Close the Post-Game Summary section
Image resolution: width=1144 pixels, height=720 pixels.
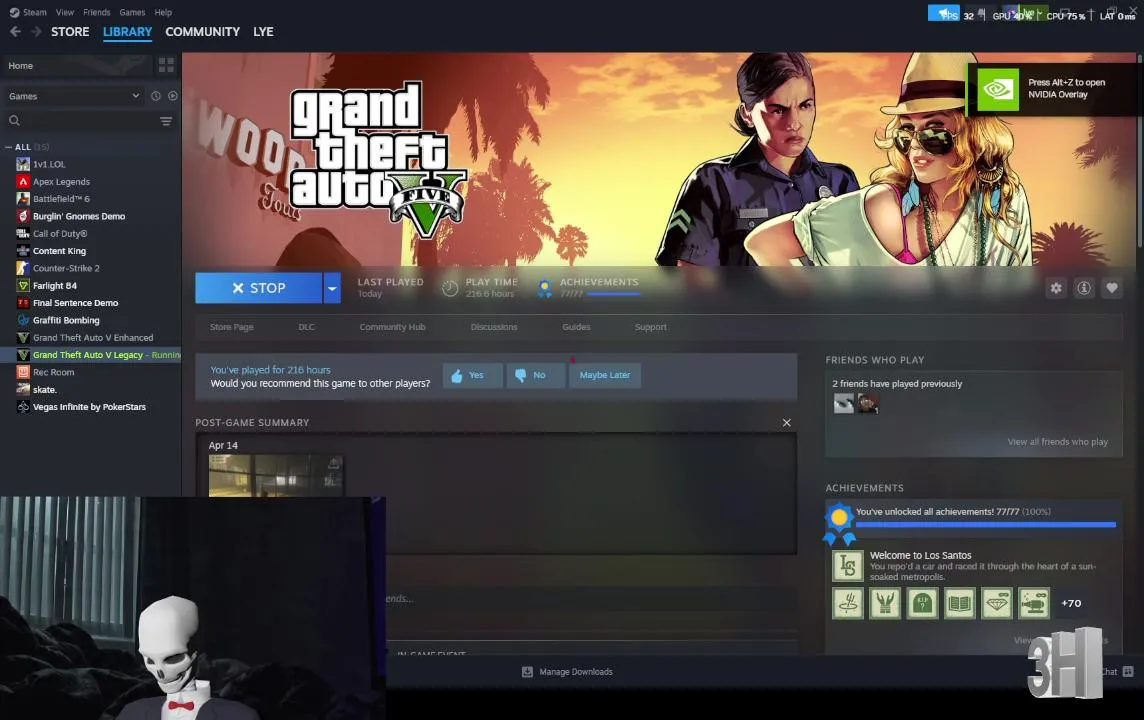(x=786, y=422)
